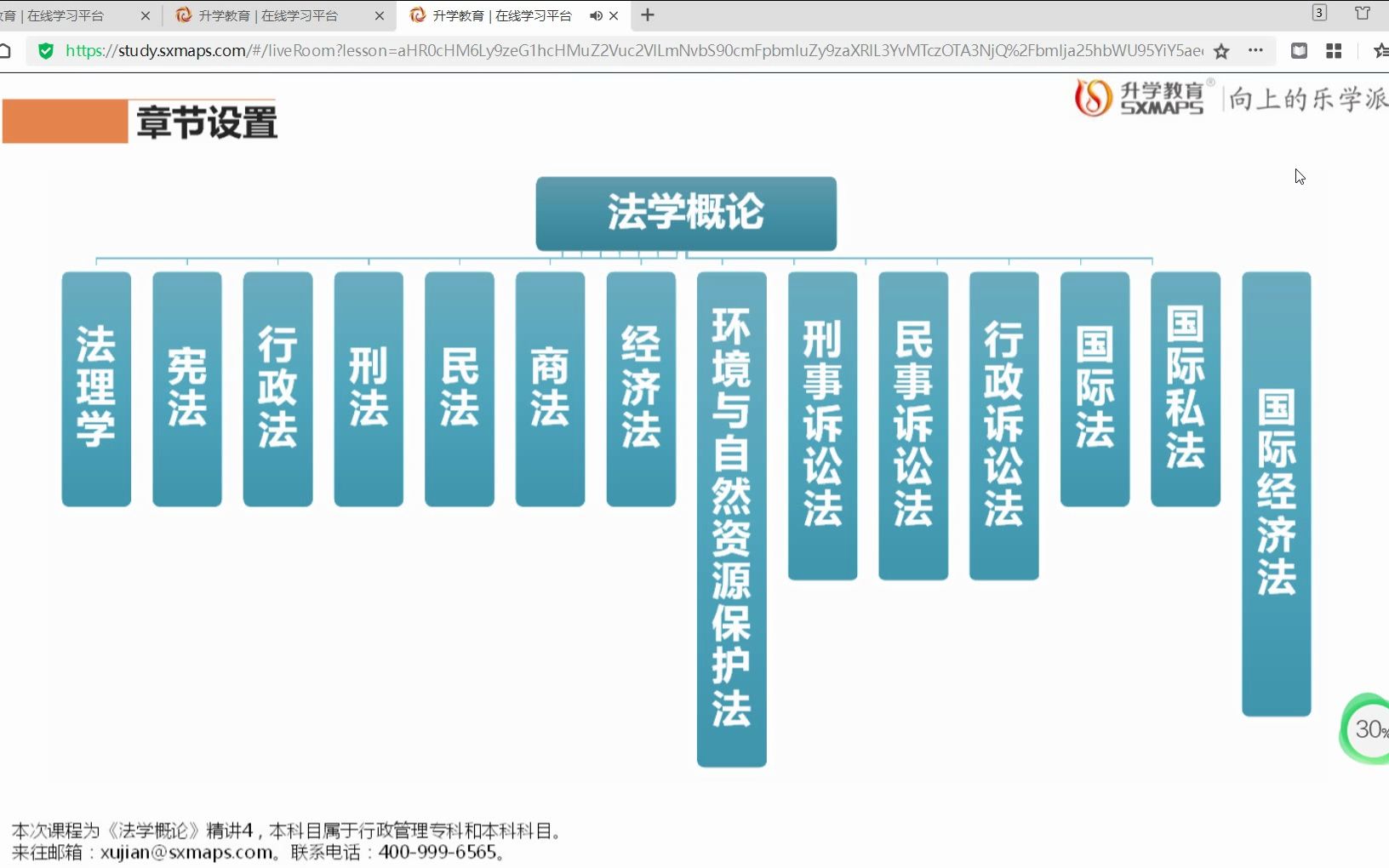1389x868 pixels.
Task: Open a new browser tab
Action: [648, 15]
